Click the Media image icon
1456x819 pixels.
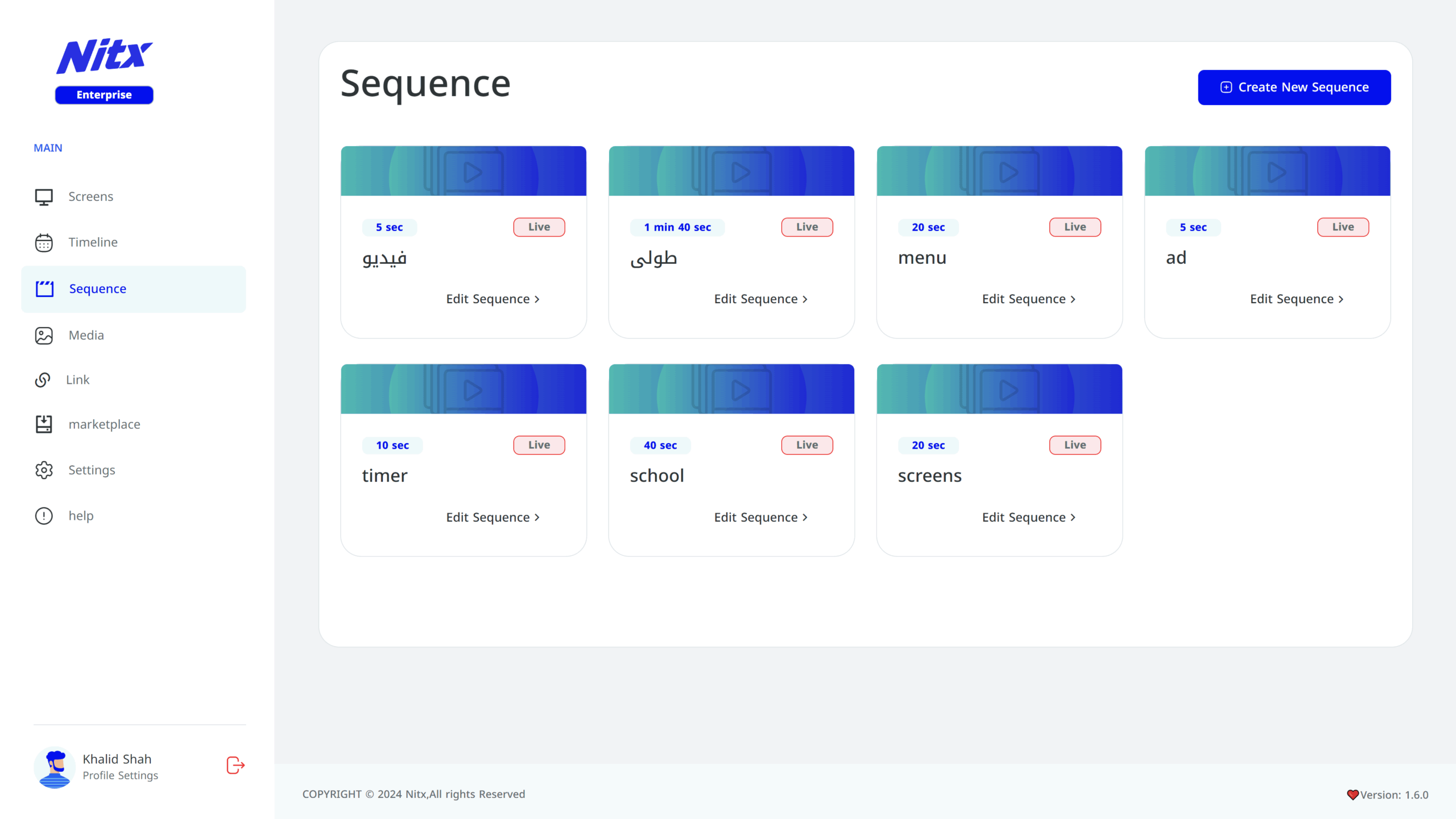click(44, 336)
